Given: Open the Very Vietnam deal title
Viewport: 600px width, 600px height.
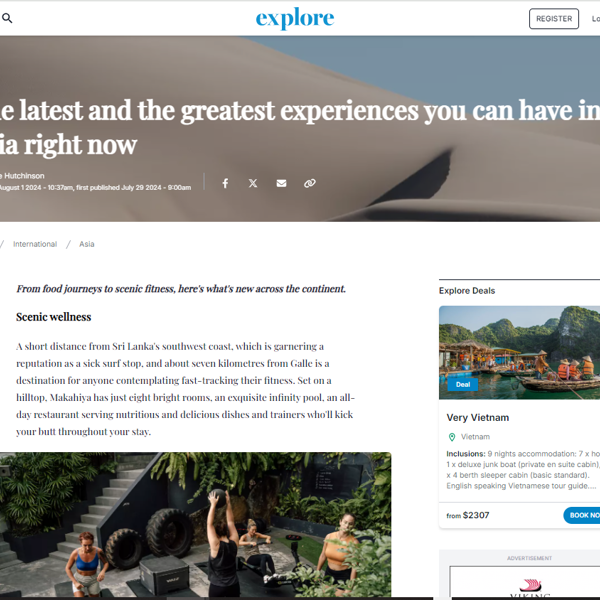Looking at the screenshot, I should pyautogui.click(x=478, y=417).
